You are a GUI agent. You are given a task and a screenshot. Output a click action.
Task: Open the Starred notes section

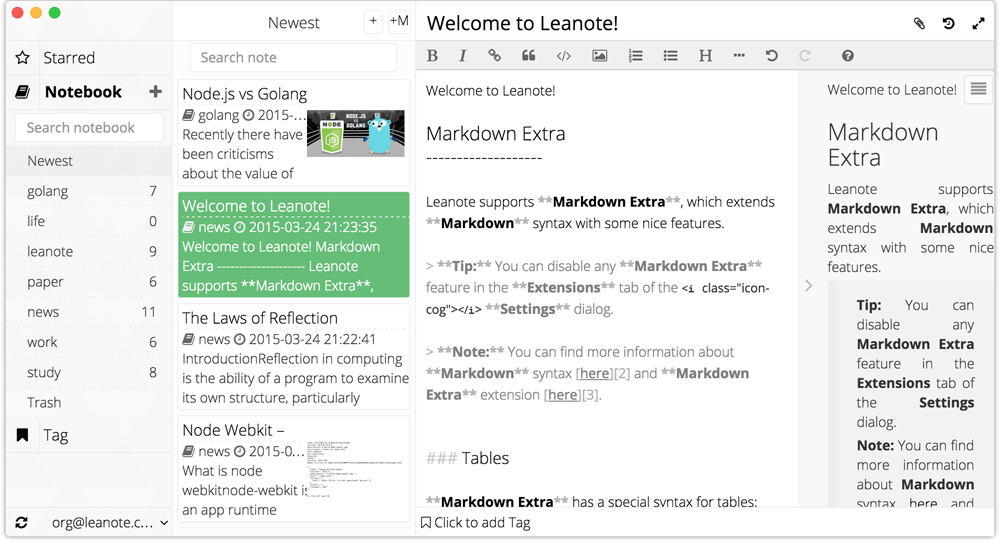point(68,58)
